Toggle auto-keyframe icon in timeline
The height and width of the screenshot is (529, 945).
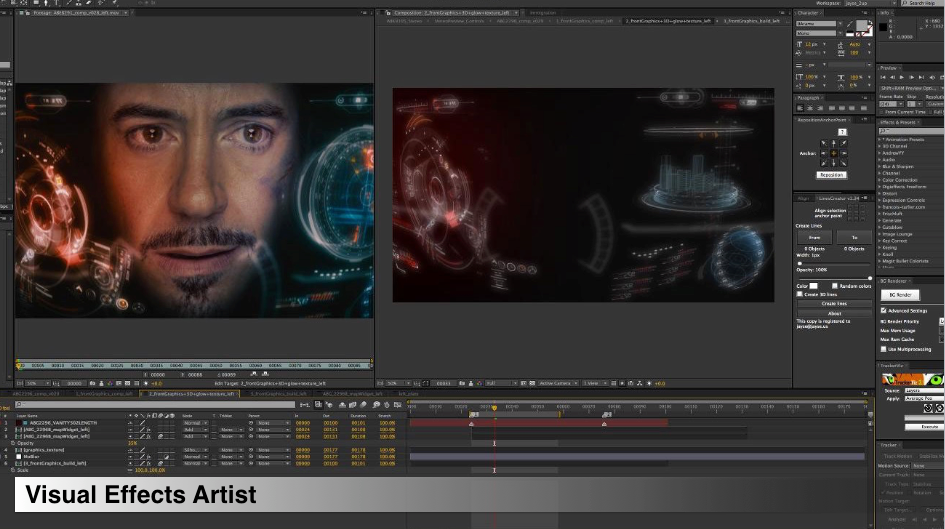click(x=386, y=405)
